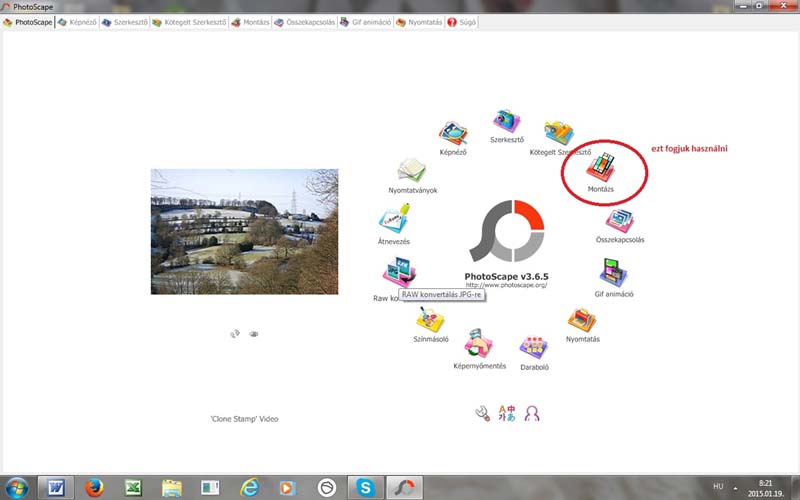
Task: Open the Képnéző viewer icon
Action: (453, 134)
